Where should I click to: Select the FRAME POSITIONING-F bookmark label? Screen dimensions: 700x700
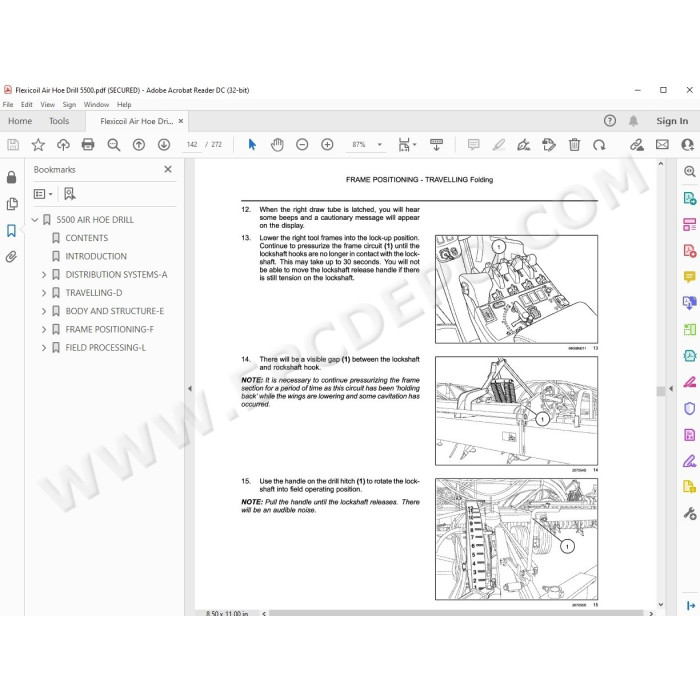coord(109,329)
